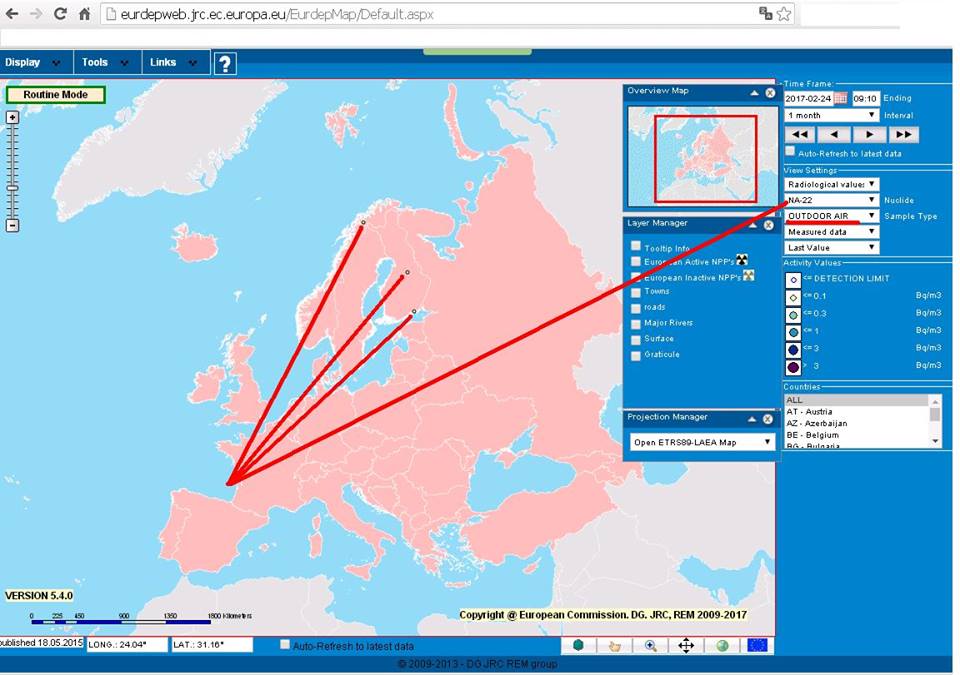The width and height of the screenshot is (960, 675).
Task: Click the four-arrow move tool icon
Action: 686,646
